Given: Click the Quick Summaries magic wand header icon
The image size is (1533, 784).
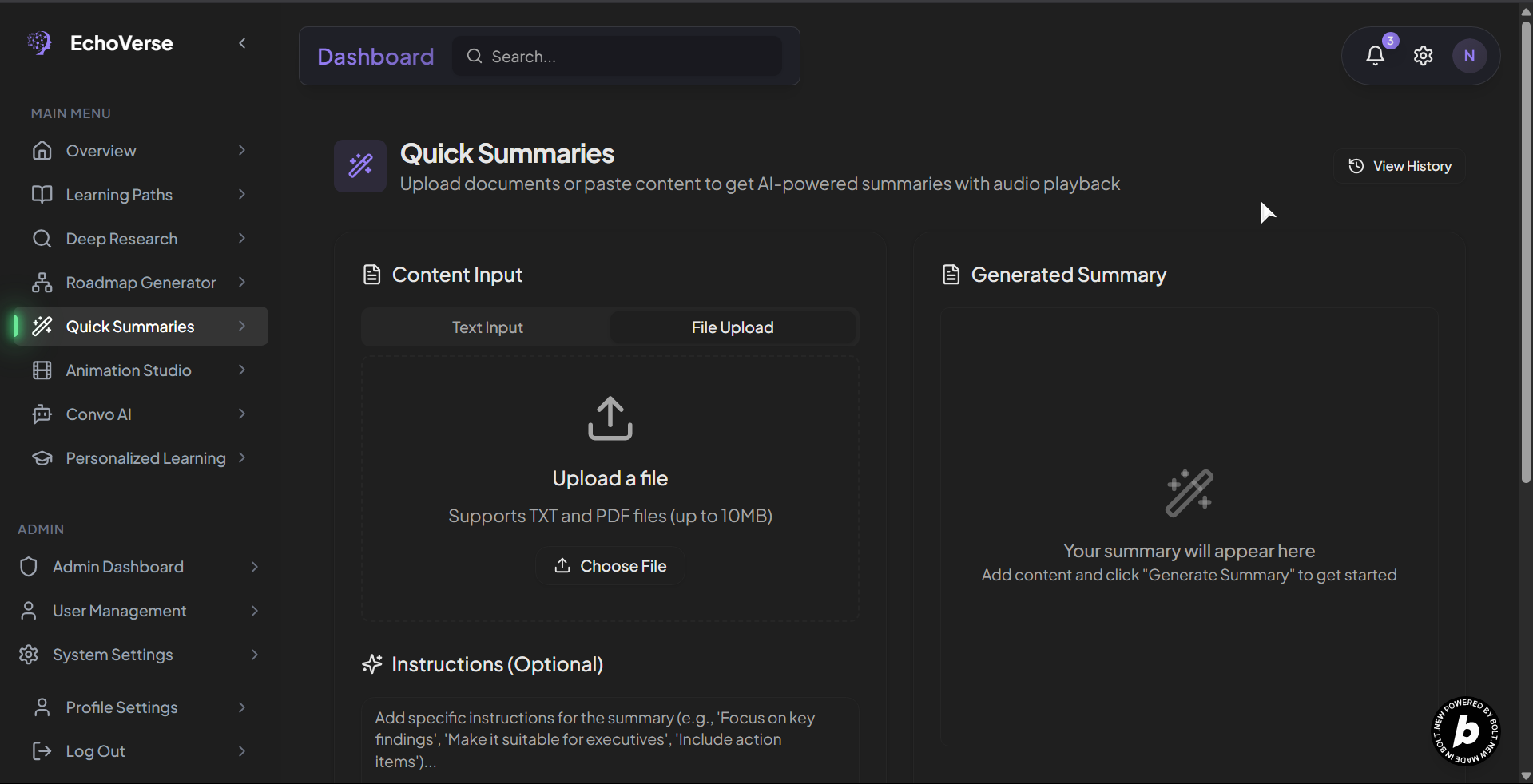Looking at the screenshot, I should tap(360, 166).
